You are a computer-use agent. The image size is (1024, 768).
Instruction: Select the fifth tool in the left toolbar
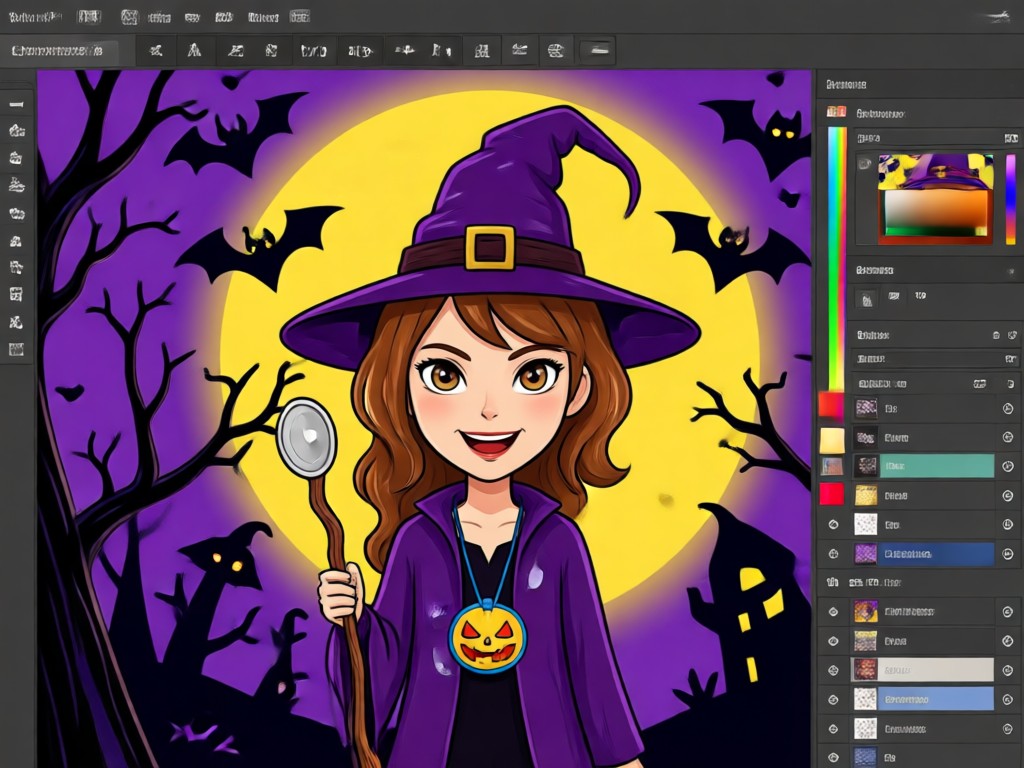click(x=16, y=214)
